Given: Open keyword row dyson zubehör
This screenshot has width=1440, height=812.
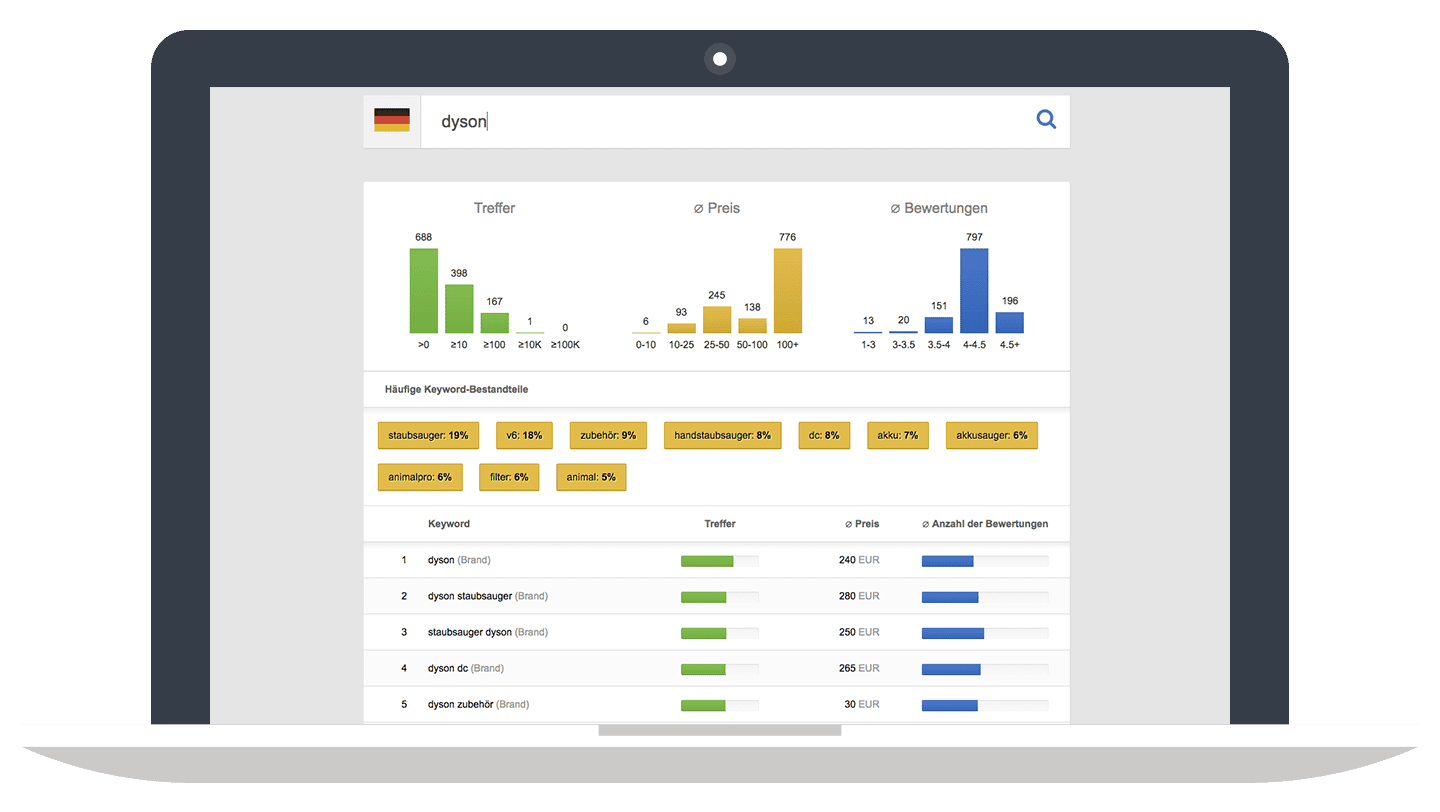Looking at the screenshot, I should [716, 704].
